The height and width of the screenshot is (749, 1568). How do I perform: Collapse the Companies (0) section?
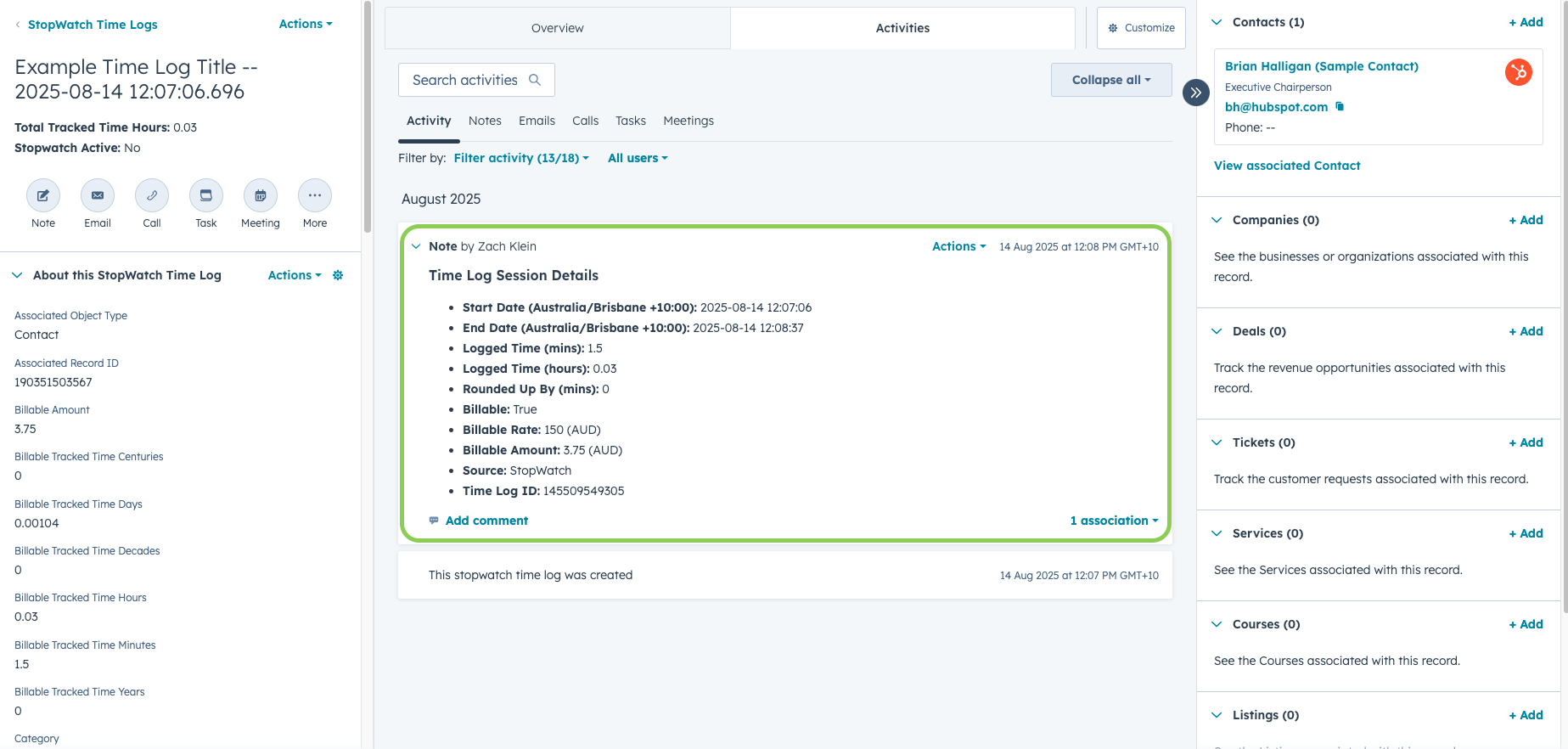(x=1217, y=220)
